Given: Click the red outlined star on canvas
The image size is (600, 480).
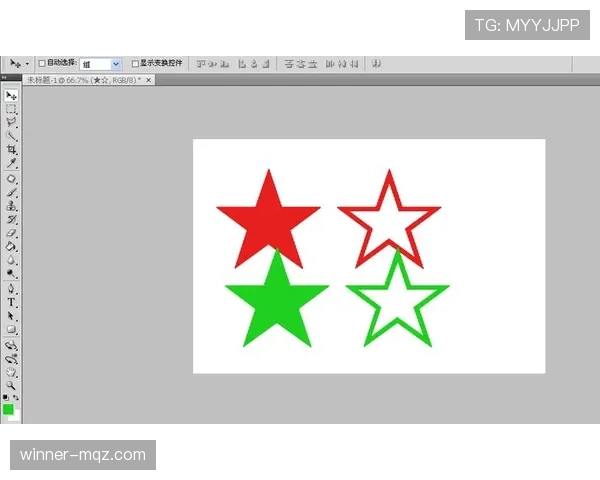Looking at the screenshot, I should pyautogui.click(x=389, y=219).
